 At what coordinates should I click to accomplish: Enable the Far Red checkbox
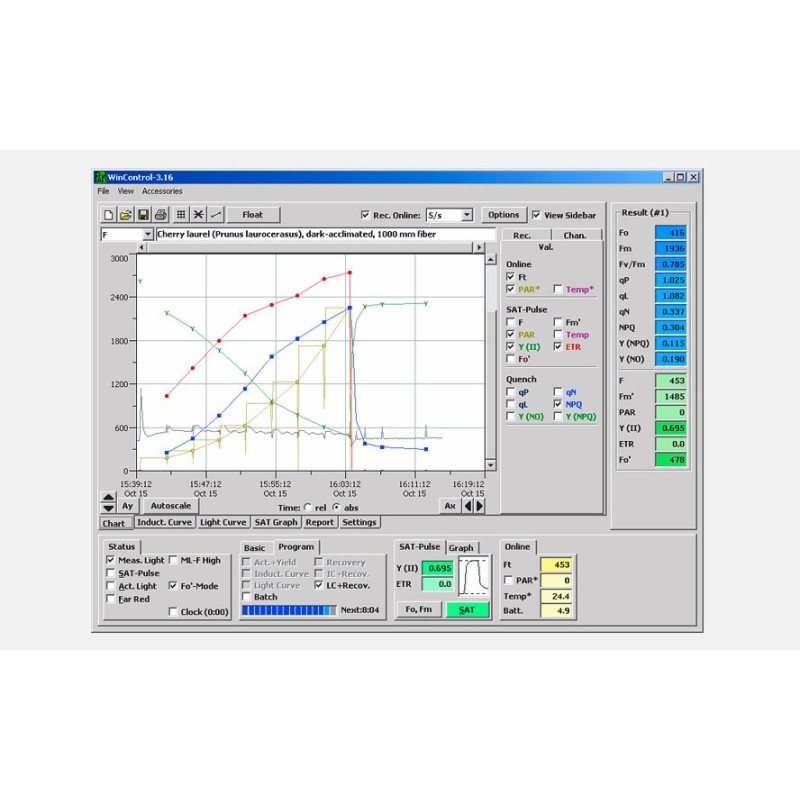pyautogui.click(x=110, y=599)
